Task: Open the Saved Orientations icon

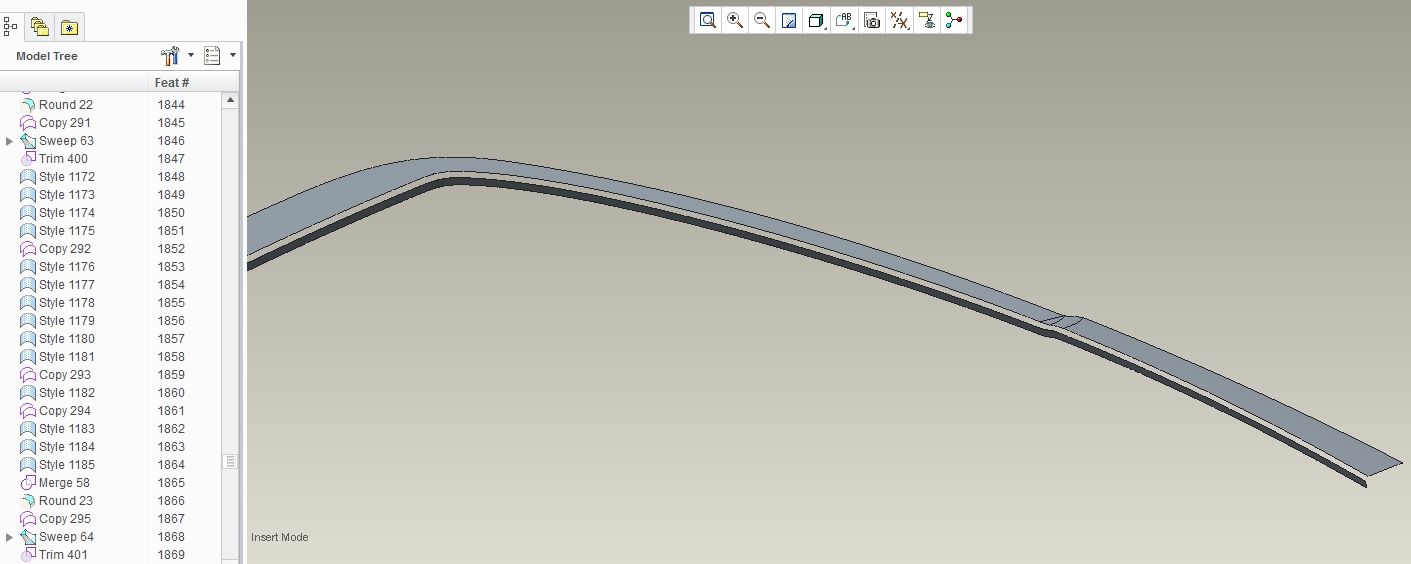Action: (x=844, y=20)
